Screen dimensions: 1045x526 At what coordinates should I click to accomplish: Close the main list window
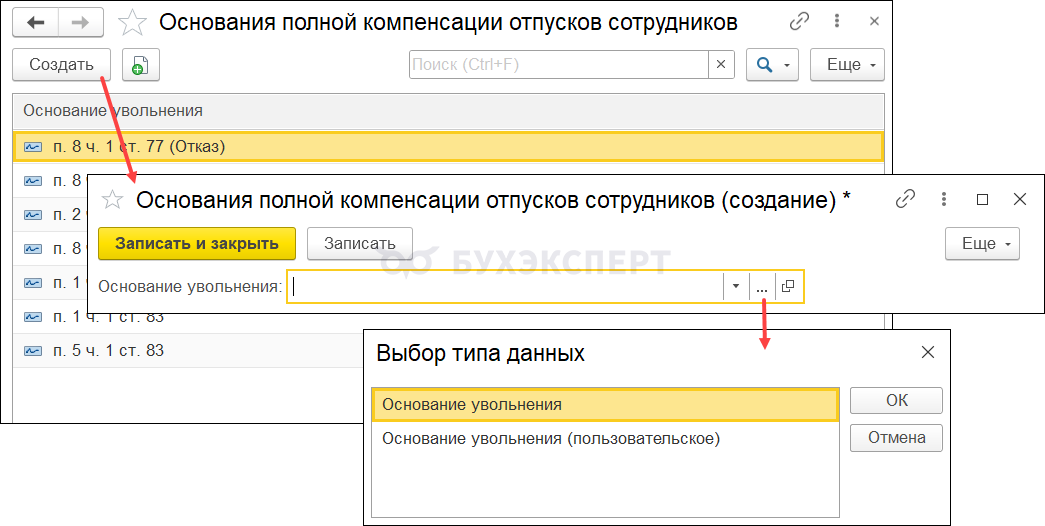874,22
